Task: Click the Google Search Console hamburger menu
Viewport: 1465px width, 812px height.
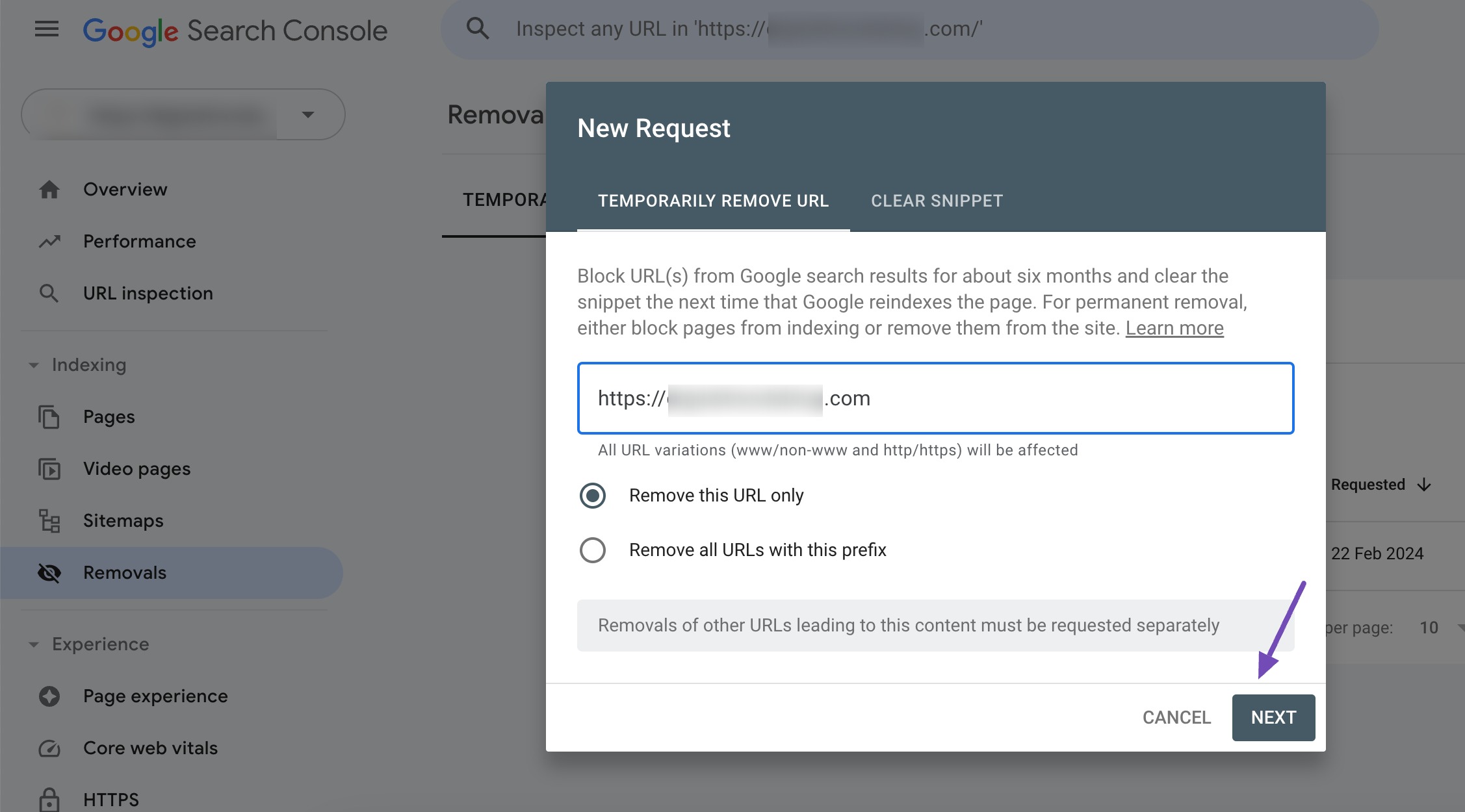Action: point(45,27)
